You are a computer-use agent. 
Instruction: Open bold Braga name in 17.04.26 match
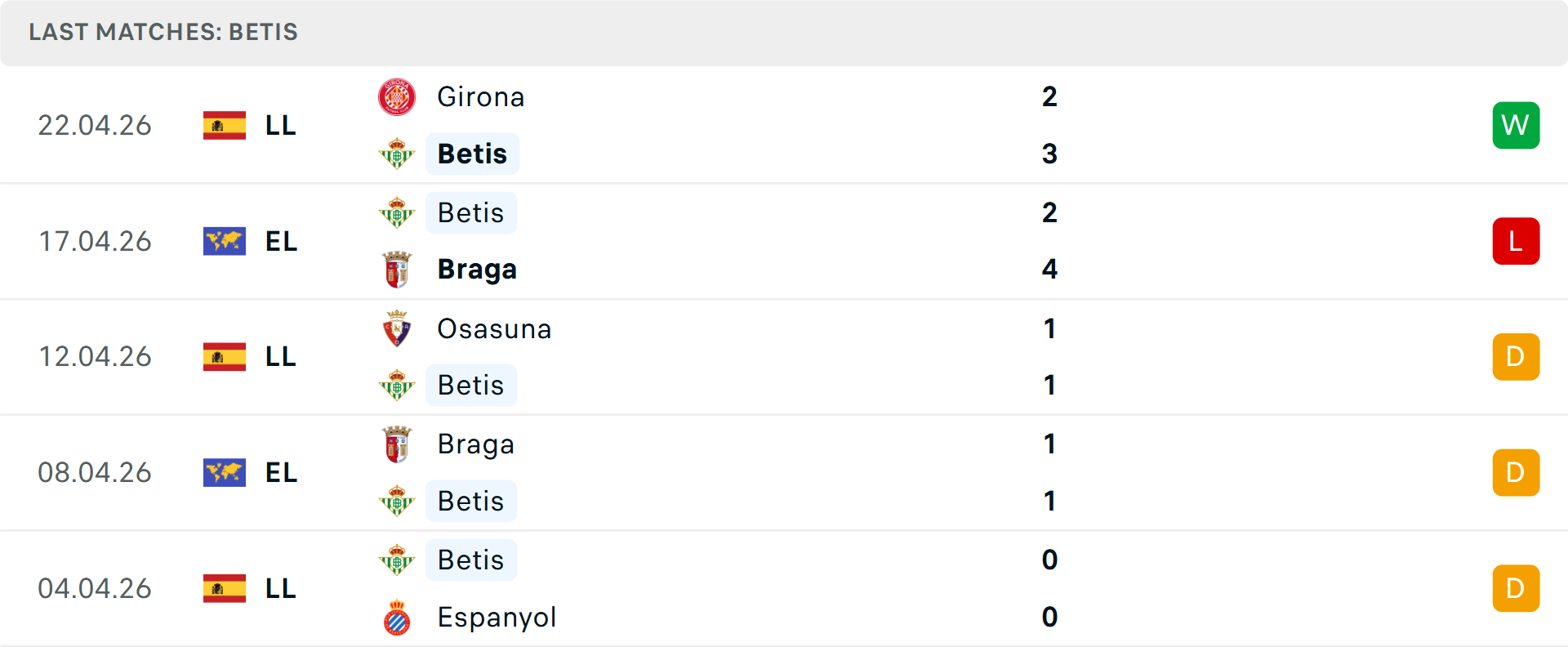(477, 270)
